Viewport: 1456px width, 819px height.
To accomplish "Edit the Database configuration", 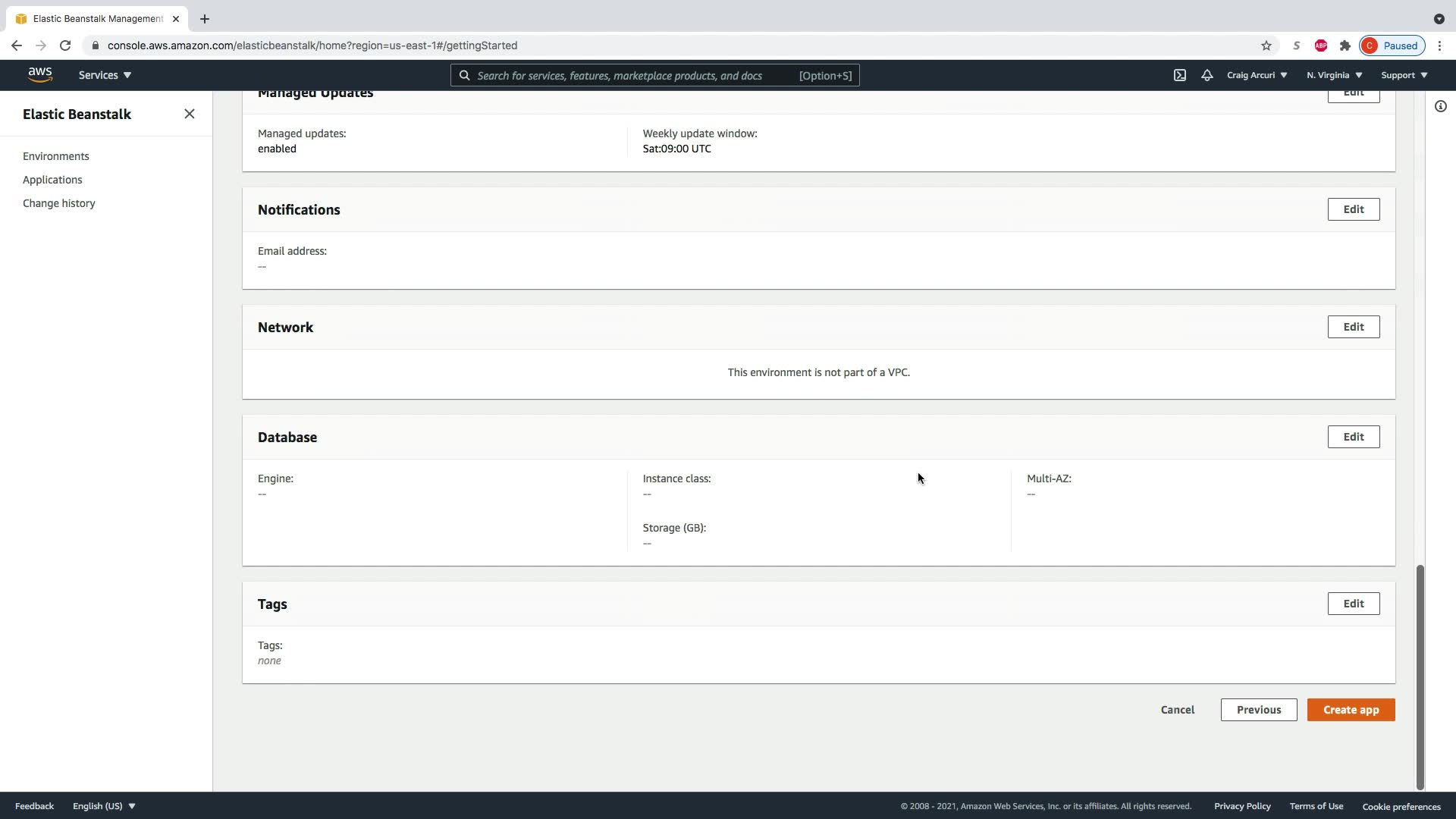I will point(1353,437).
